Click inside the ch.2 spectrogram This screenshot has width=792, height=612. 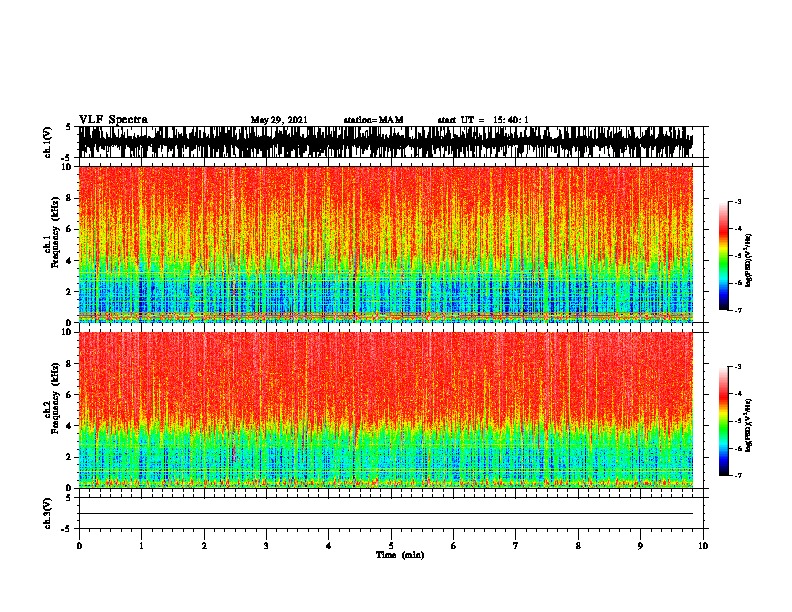(x=385, y=410)
